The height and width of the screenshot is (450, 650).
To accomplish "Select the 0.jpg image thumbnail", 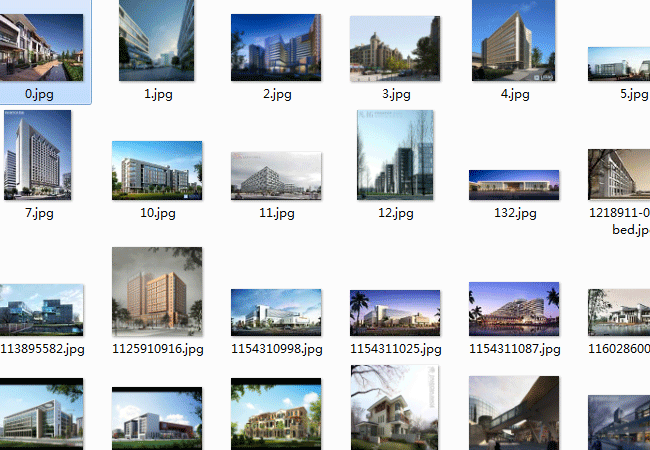I will pos(41,47).
